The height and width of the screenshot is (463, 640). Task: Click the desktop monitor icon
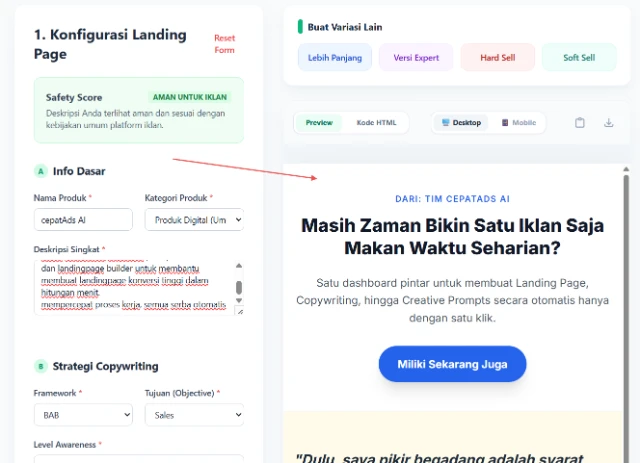click(445, 122)
